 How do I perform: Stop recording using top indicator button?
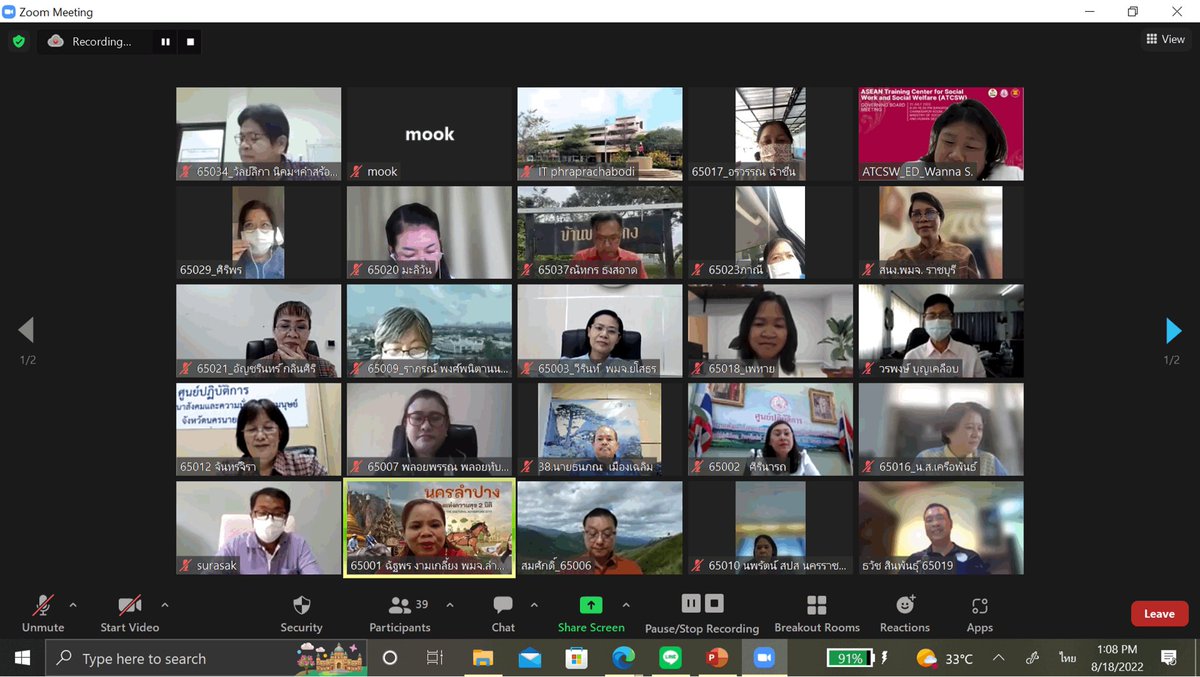(x=190, y=42)
